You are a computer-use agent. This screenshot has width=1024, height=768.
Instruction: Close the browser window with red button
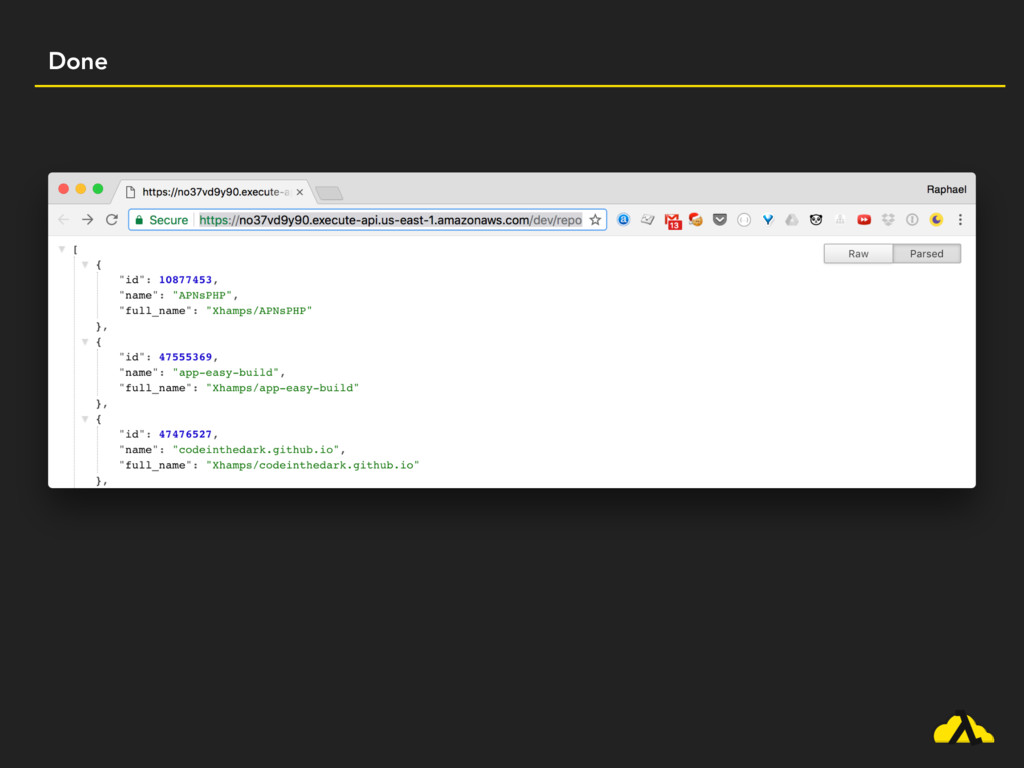point(63,189)
